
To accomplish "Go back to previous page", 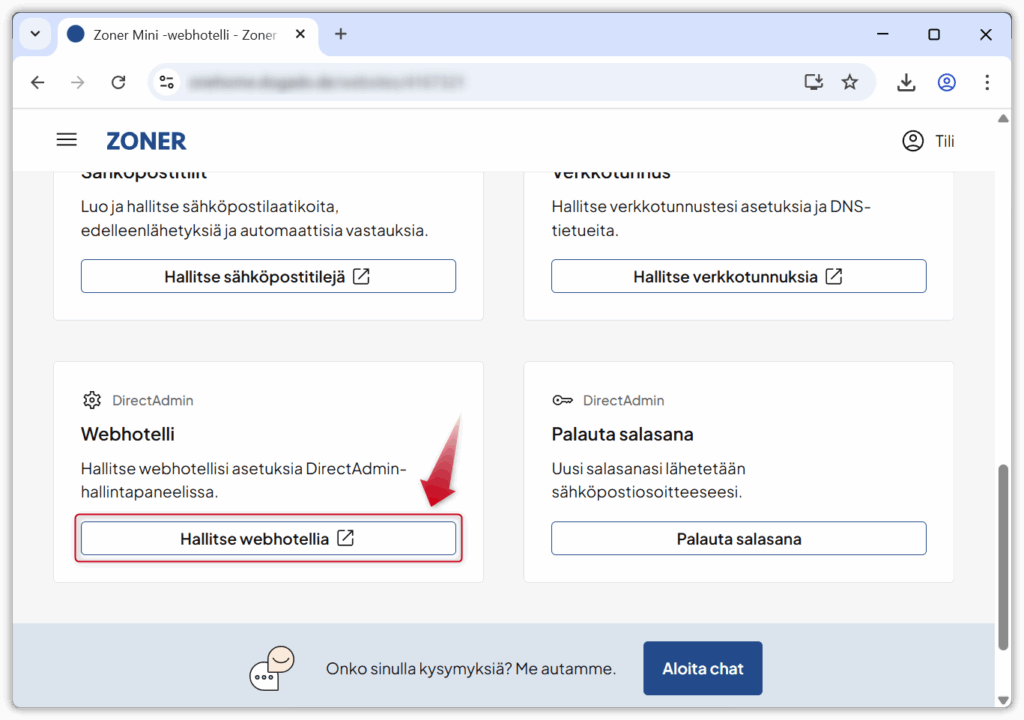I will tap(38, 82).
